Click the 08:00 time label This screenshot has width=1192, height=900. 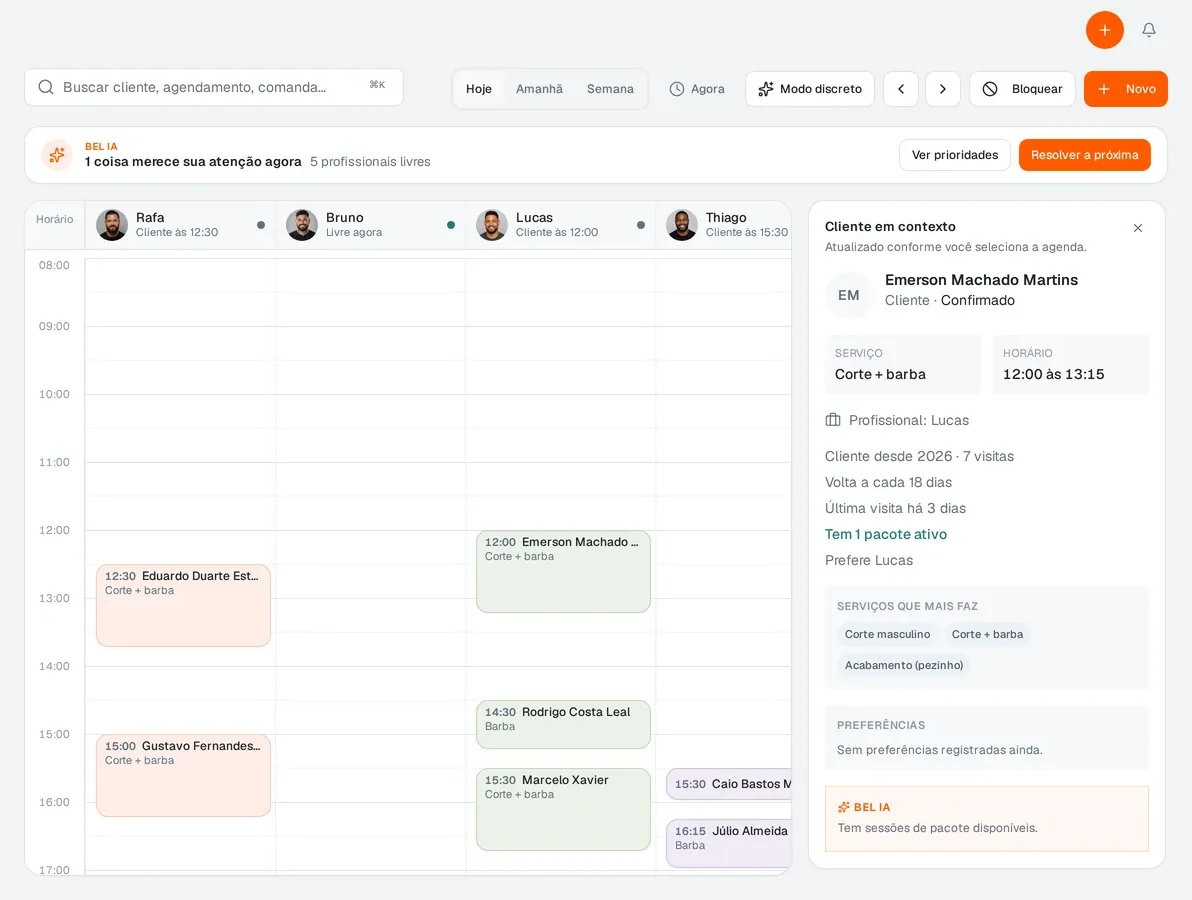tap(54, 265)
